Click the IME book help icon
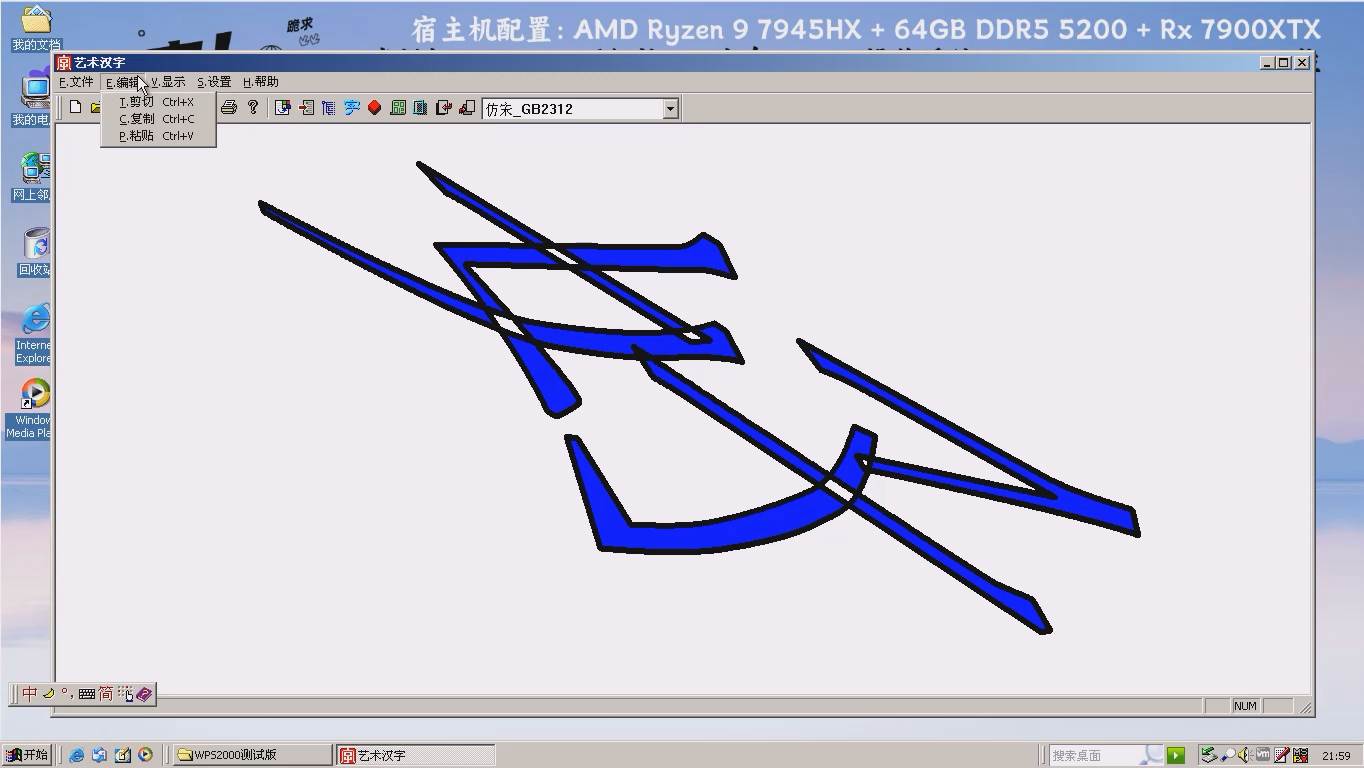This screenshot has width=1364, height=768. click(144, 693)
